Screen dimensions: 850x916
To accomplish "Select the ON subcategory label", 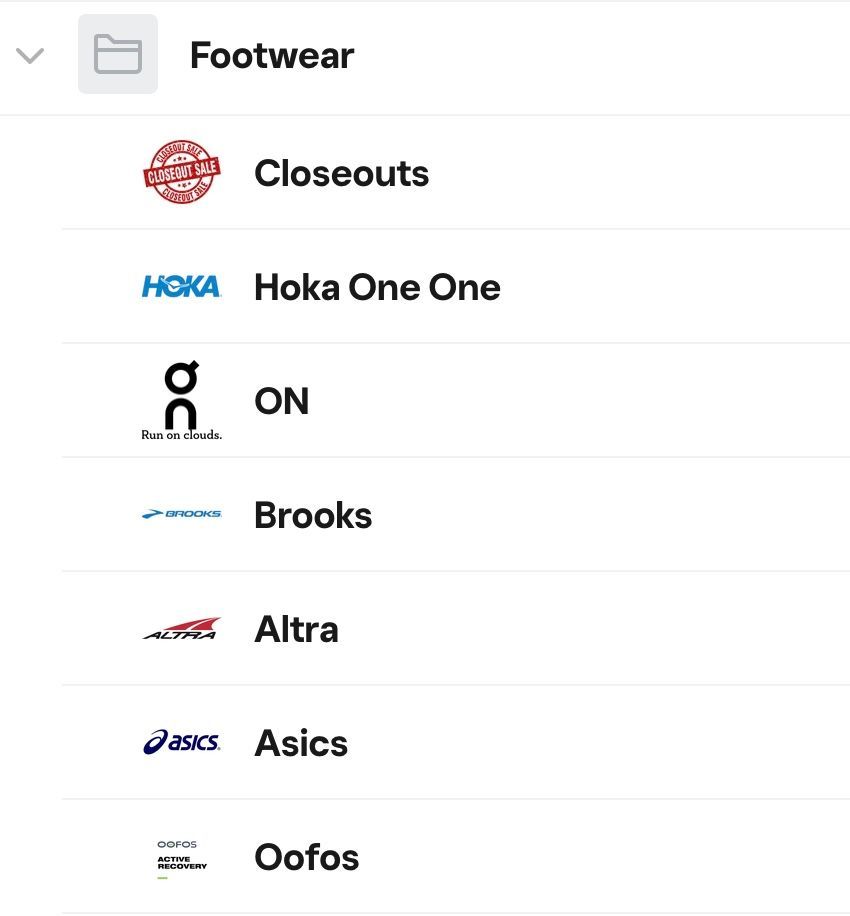I will pyautogui.click(x=281, y=402).
